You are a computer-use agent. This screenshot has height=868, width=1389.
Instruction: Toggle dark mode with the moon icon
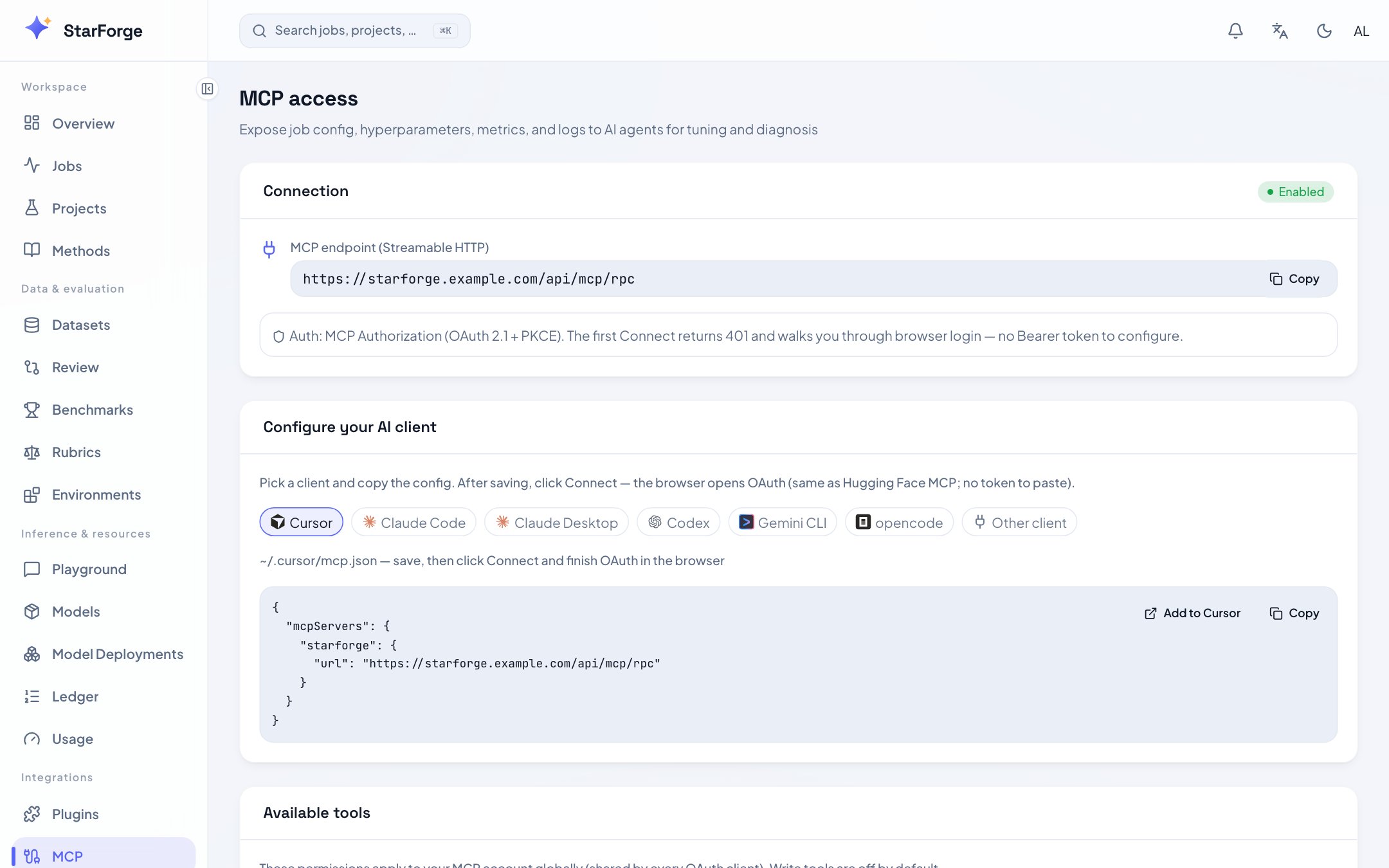(x=1323, y=31)
